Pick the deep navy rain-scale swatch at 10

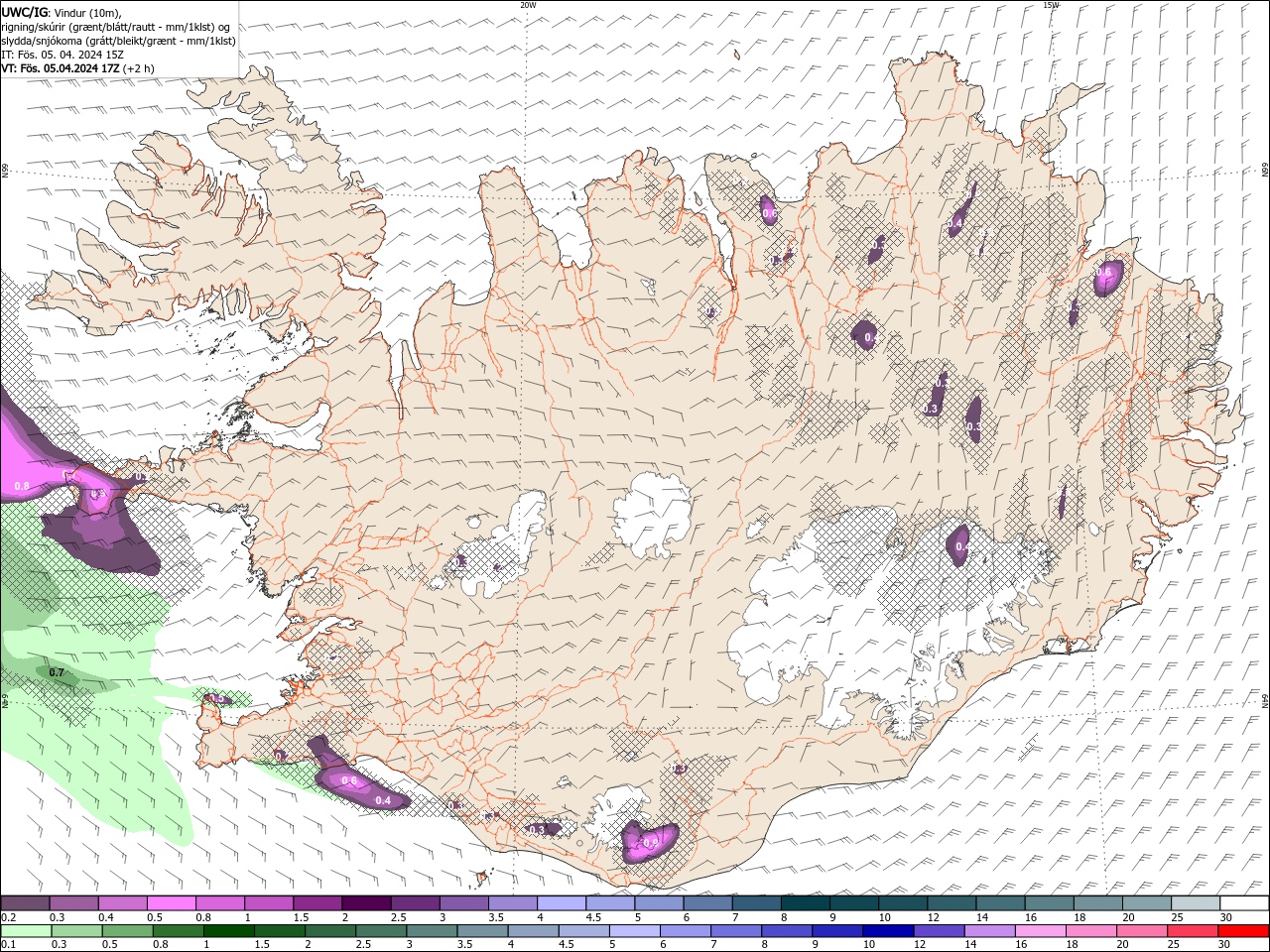889,931
